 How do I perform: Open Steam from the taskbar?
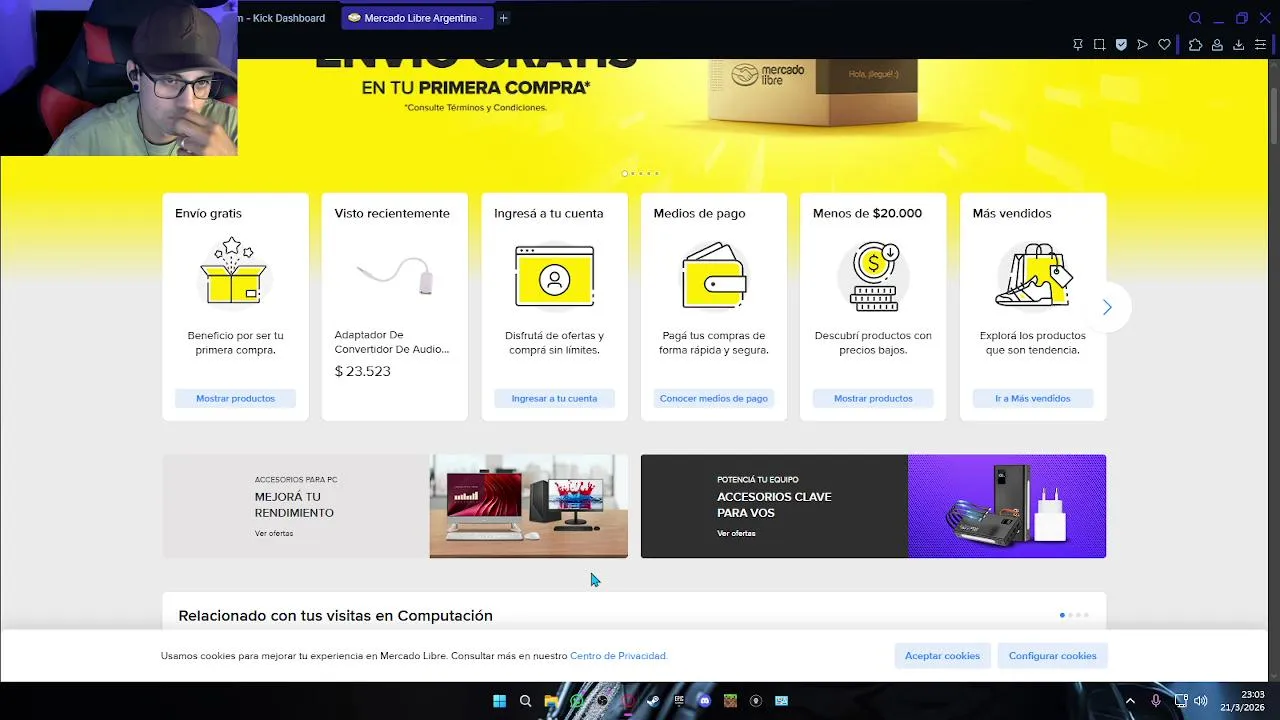tap(653, 701)
